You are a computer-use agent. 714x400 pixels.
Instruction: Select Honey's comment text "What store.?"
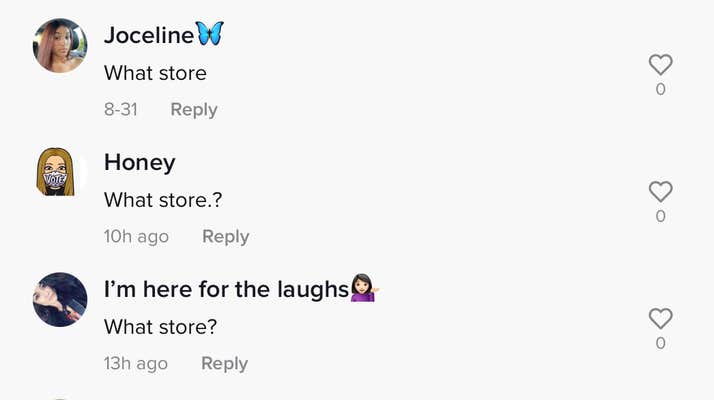(x=163, y=200)
